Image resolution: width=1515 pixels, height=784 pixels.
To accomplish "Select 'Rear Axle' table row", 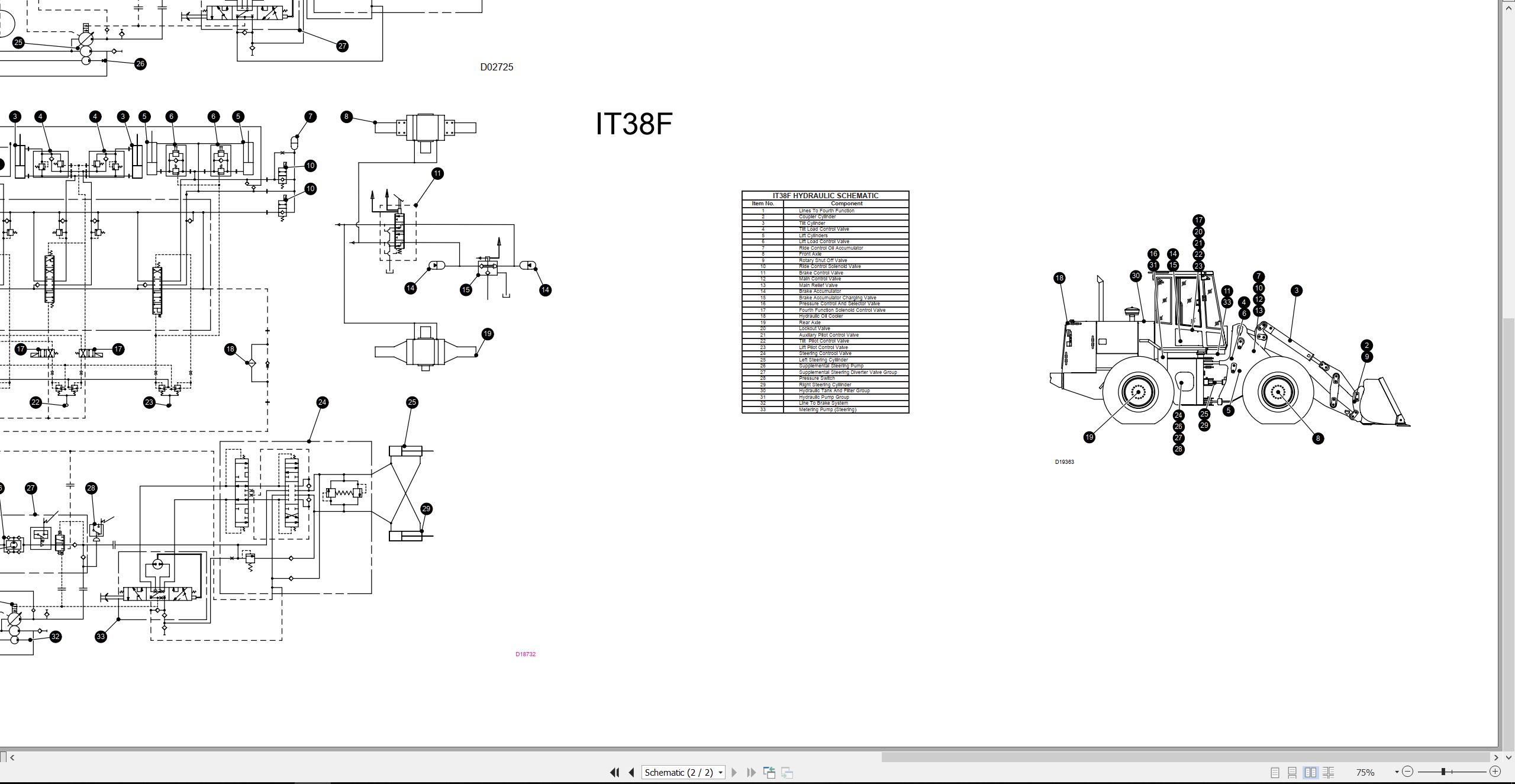I will 826,322.
